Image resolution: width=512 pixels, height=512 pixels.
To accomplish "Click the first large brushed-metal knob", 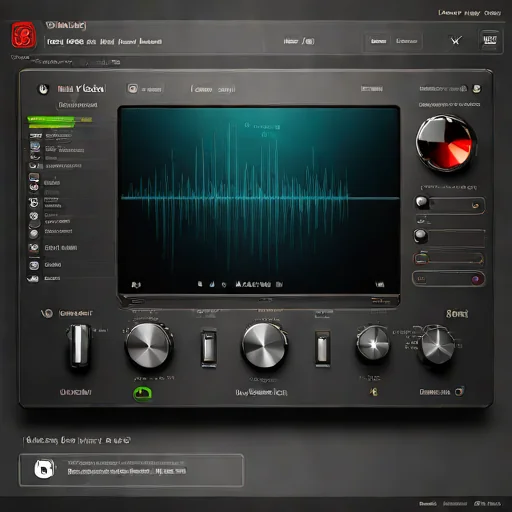I will [x=148, y=345].
